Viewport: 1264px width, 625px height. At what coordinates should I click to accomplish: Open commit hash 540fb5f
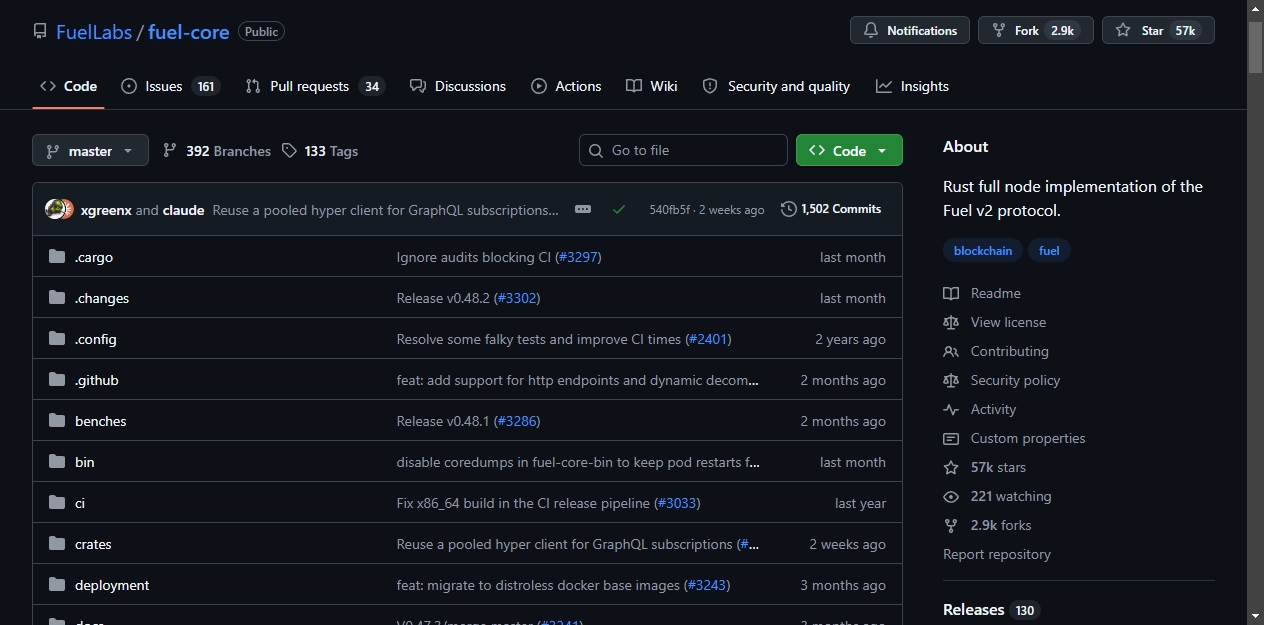[669, 210]
